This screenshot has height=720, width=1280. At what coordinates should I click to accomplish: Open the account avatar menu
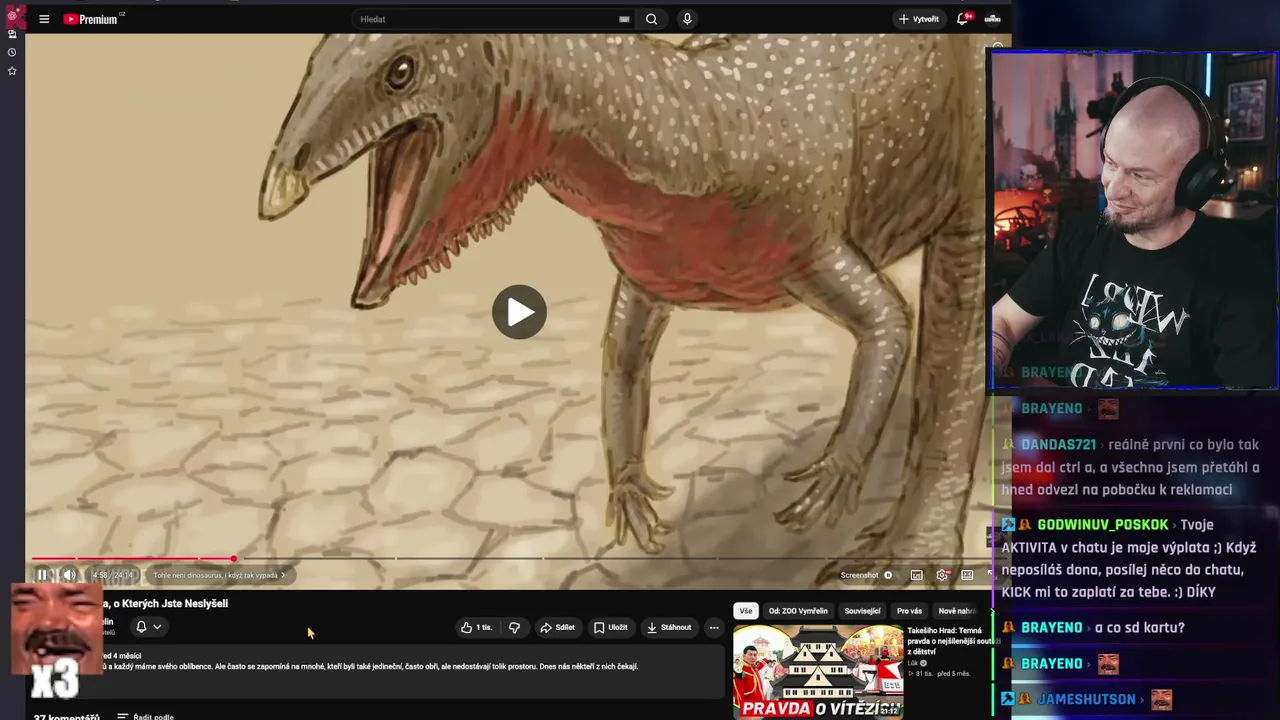point(993,19)
